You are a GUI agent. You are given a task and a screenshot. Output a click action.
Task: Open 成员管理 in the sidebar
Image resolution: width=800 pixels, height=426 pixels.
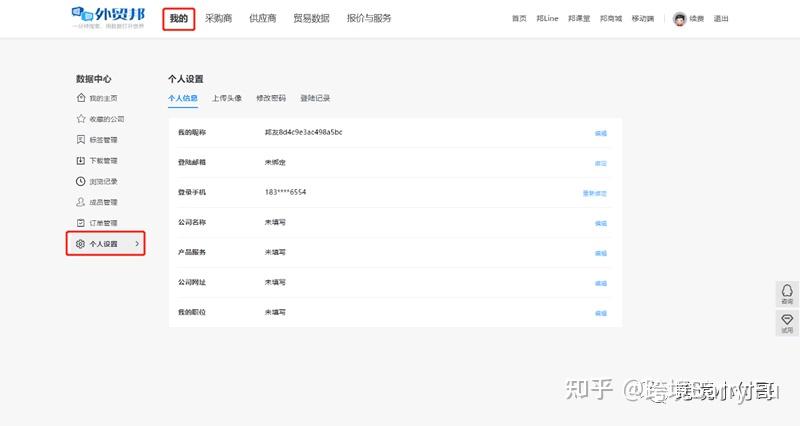(104, 203)
